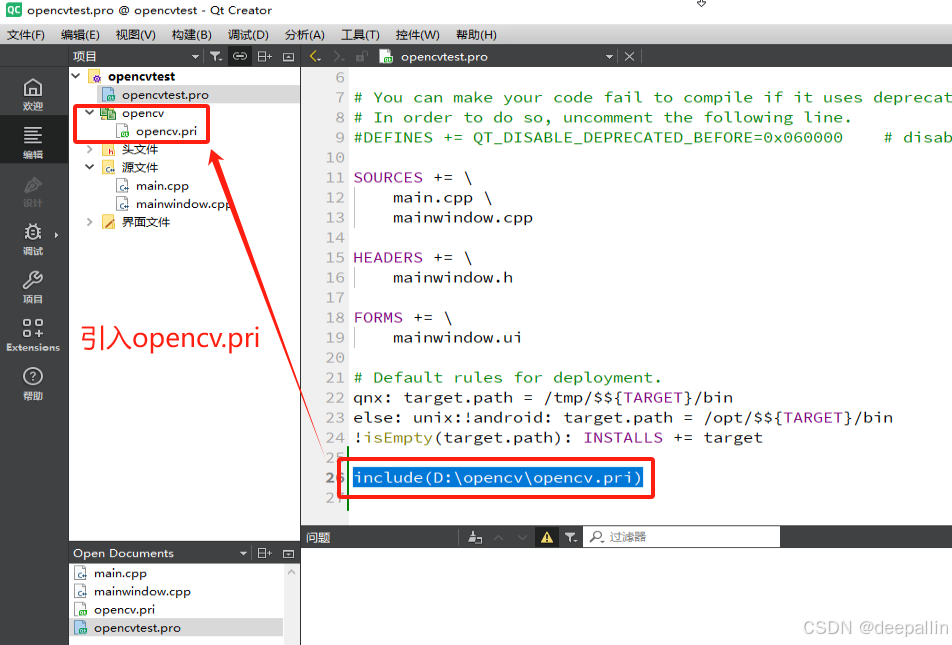
Task: Collapse the 源文件 sources folder
Action: tap(90, 167)
